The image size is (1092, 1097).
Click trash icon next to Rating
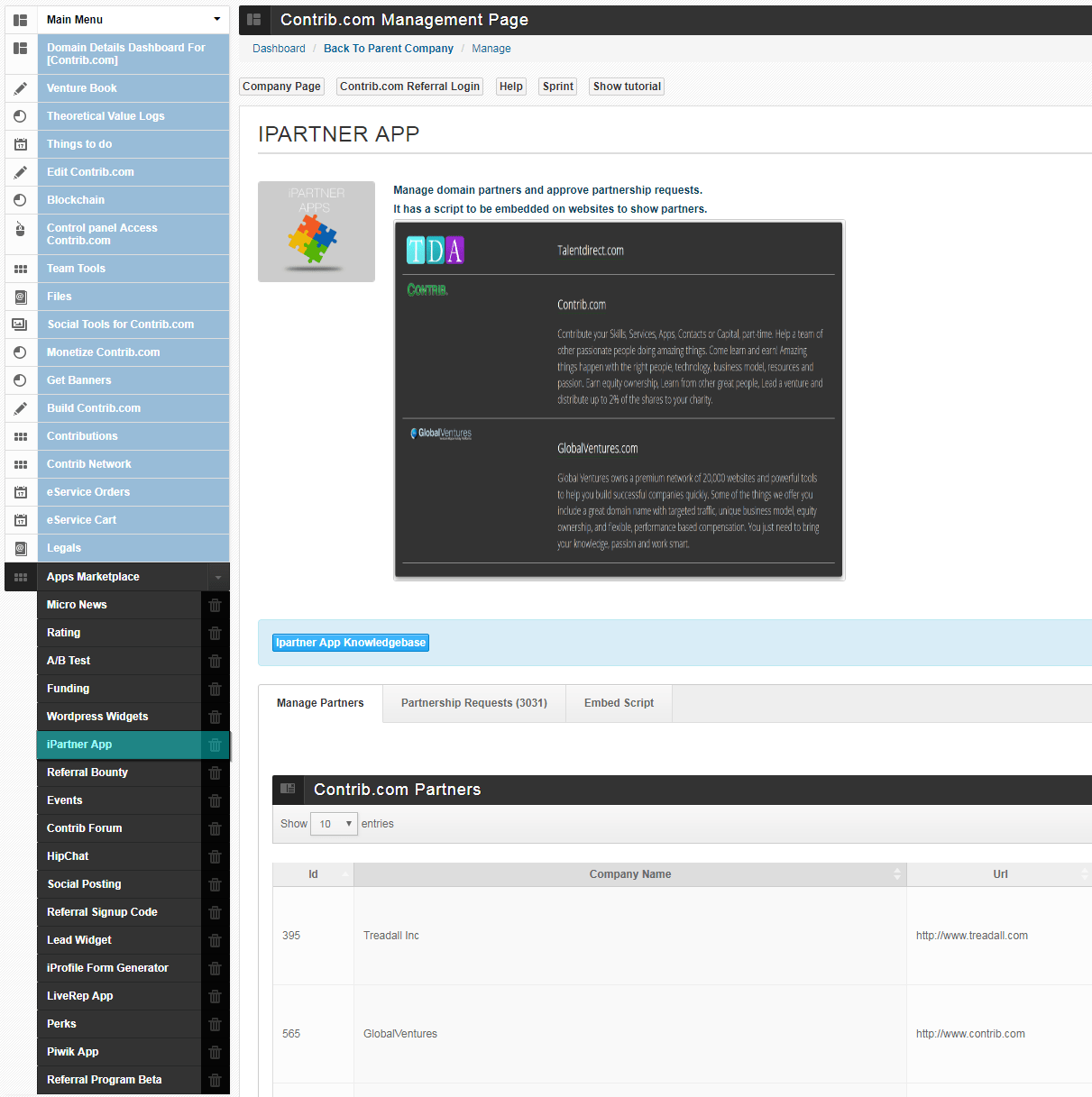click(215, 633)
